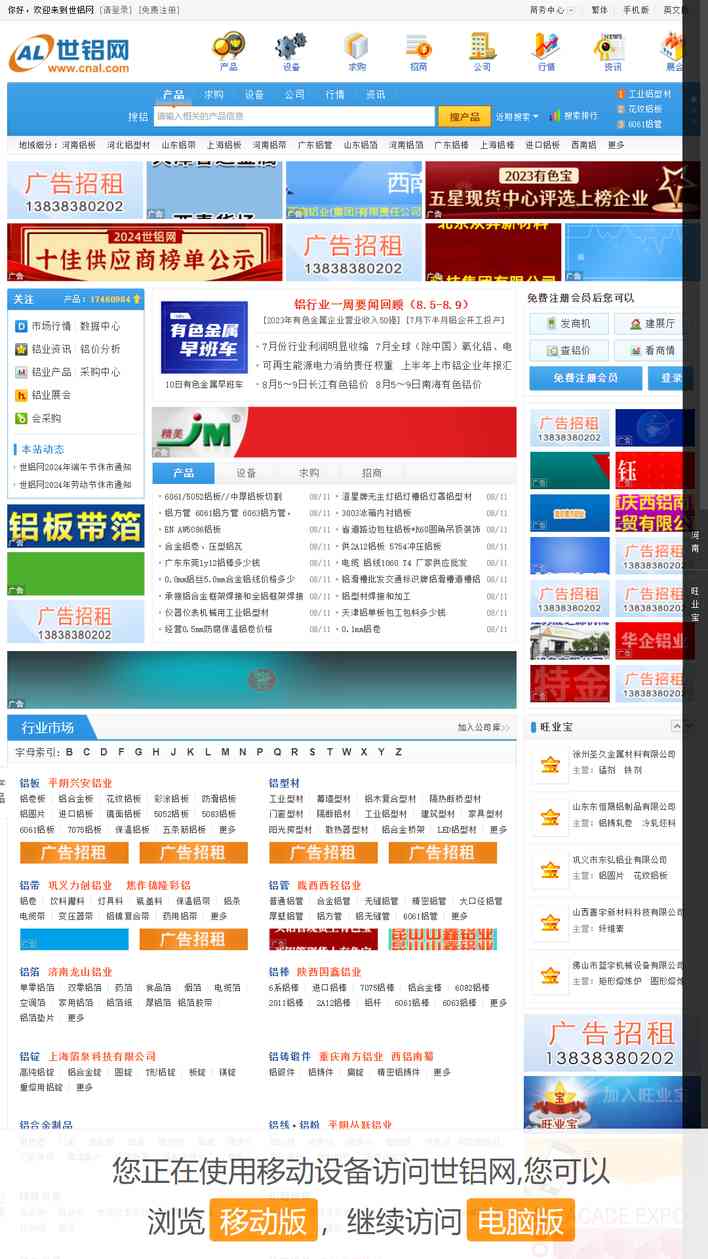Screen dimensions: 708x1259
Task: Open 请登录 link at top
Action: [115, 10]
